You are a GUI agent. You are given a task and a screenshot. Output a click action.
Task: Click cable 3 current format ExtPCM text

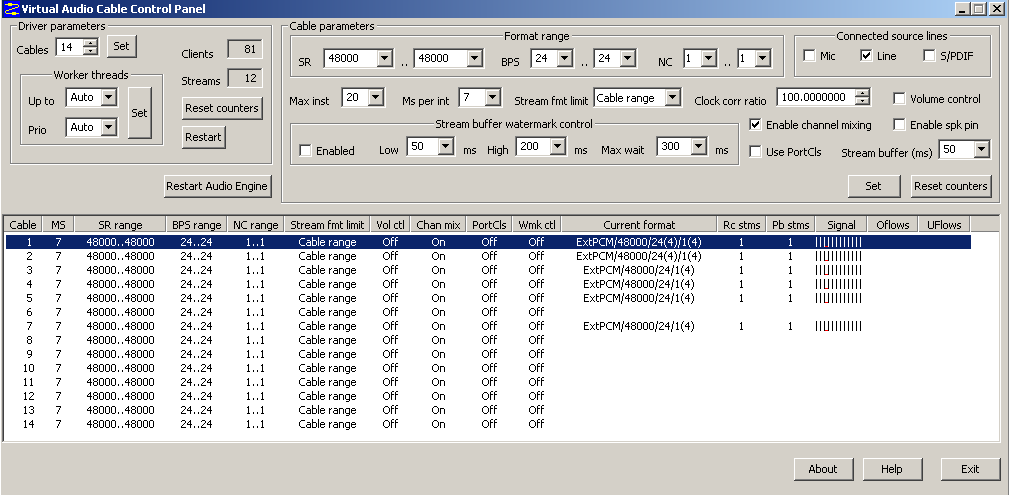click(639, 270)
